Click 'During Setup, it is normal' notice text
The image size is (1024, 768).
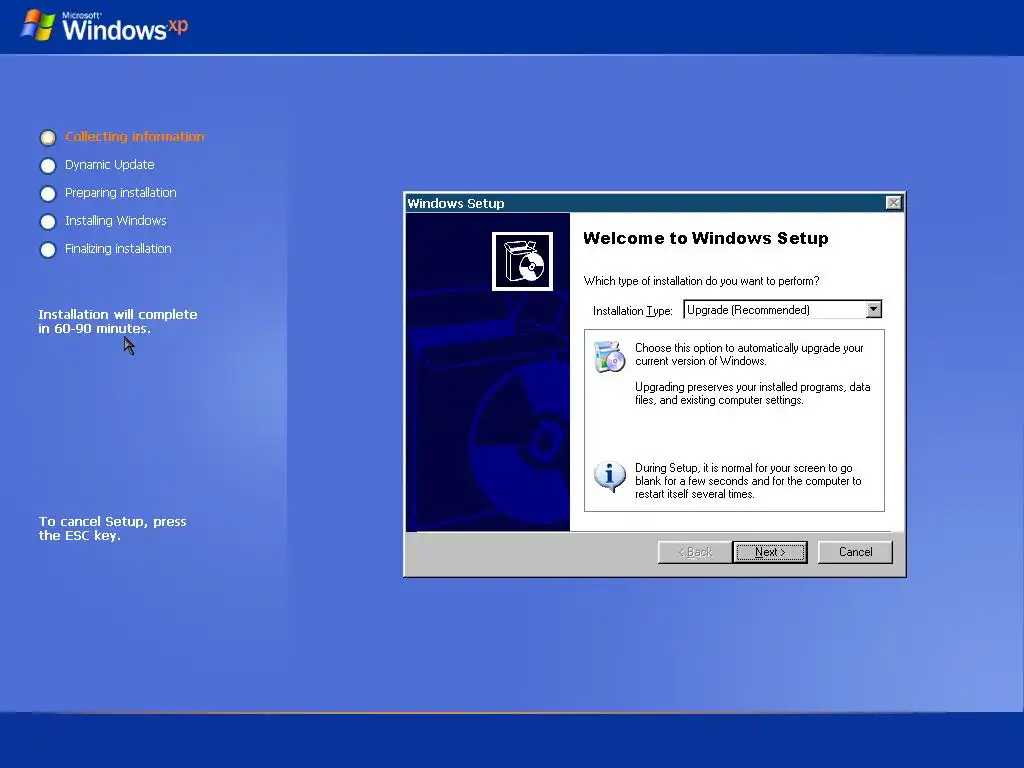tap(748, 481)
